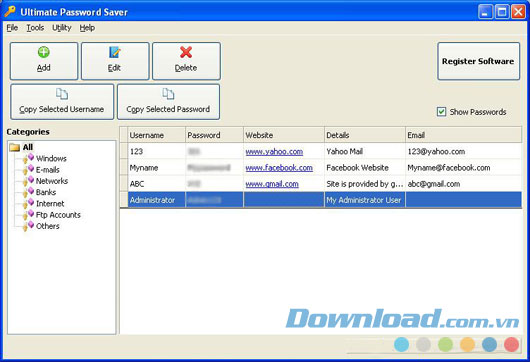This screenshot has width=530, height=362.
Task: Click the Facebook Website details cell
Action: [365, 168]
